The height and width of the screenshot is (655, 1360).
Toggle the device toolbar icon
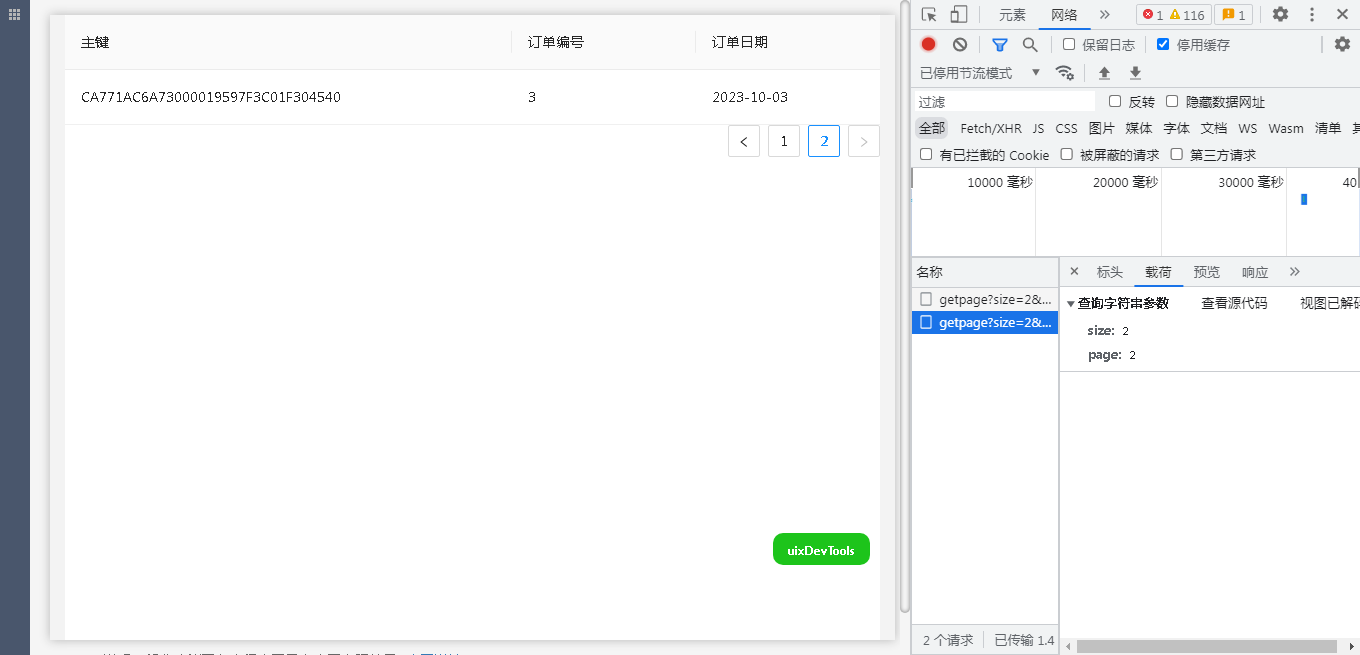[x=958, y=15]
